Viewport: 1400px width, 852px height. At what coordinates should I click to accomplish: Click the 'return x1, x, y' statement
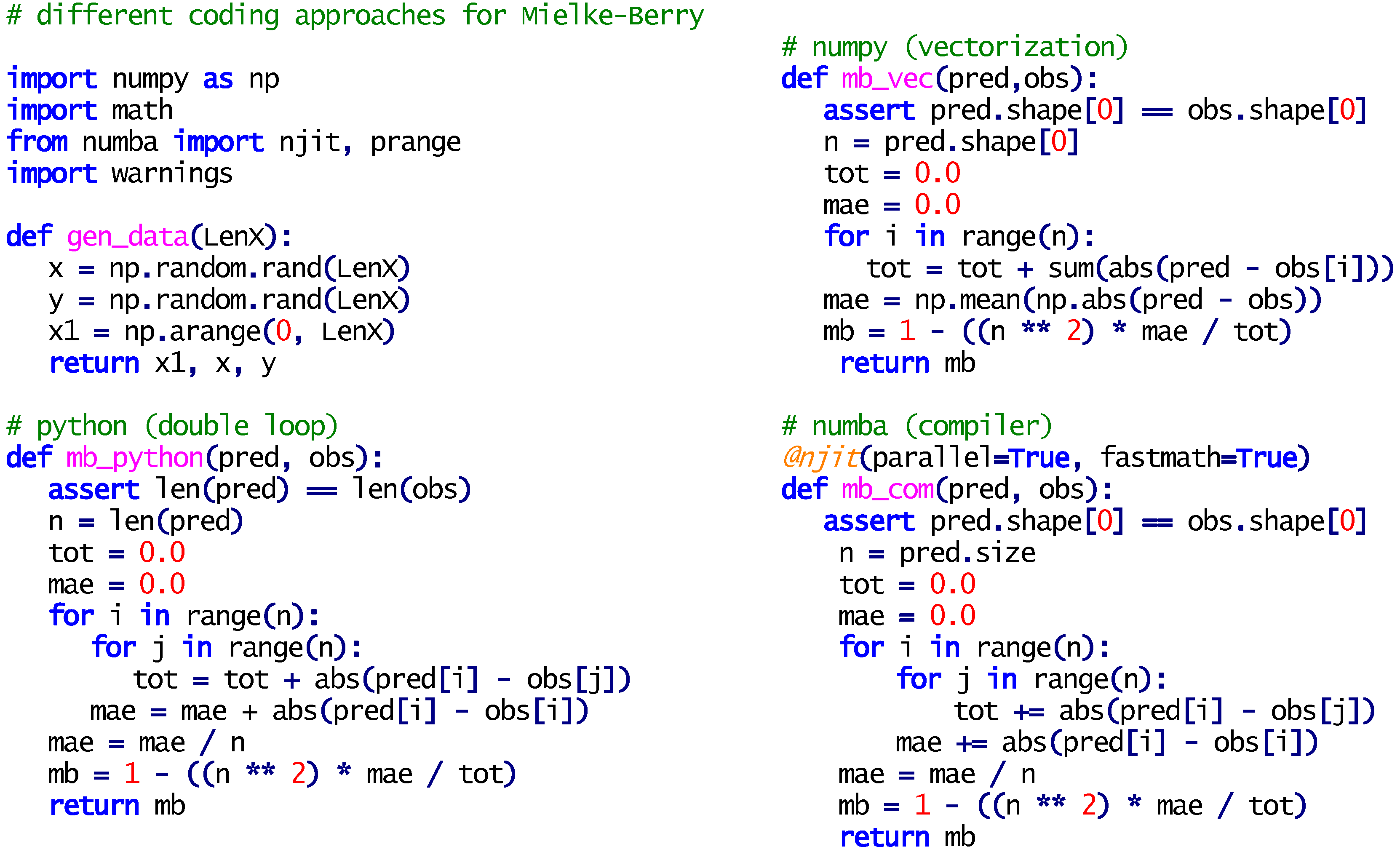pyautogui.click(x=163, y=363)
